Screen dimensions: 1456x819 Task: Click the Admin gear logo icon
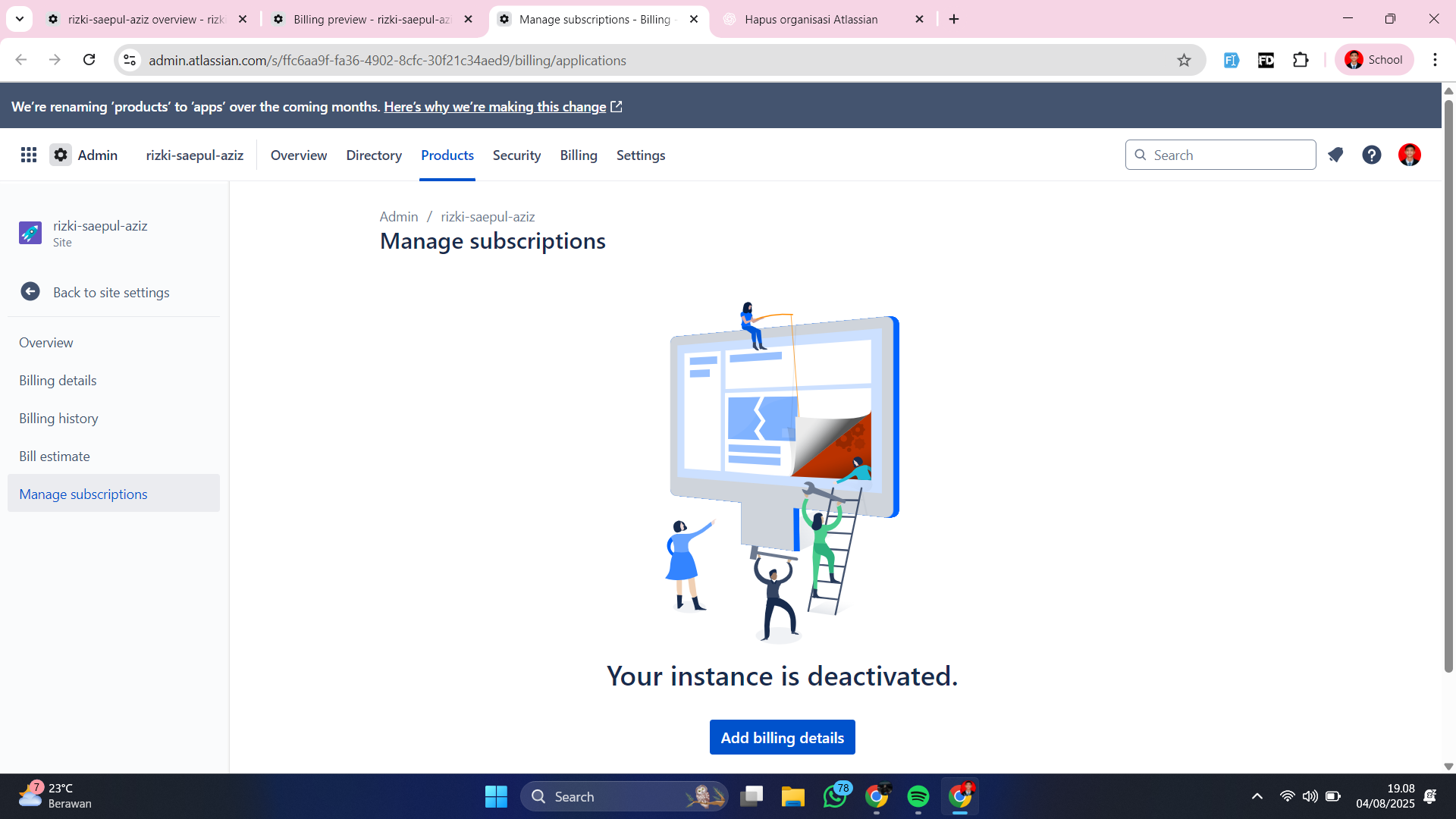click(x=61, y=155)
